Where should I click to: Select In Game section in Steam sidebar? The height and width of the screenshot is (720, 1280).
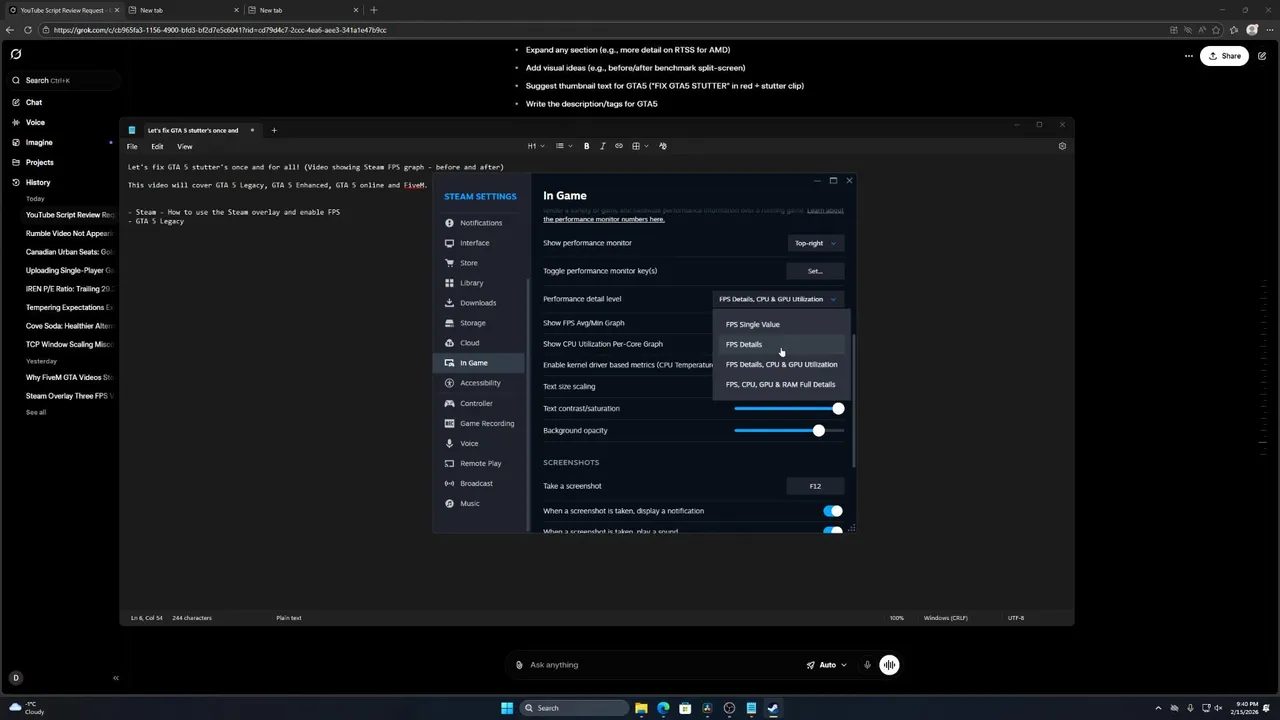click(x=480, y=363)
